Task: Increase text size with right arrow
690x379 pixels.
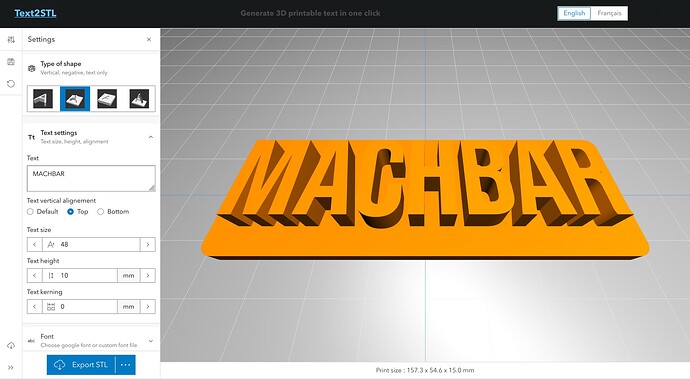Action: (x=147, y=244)
